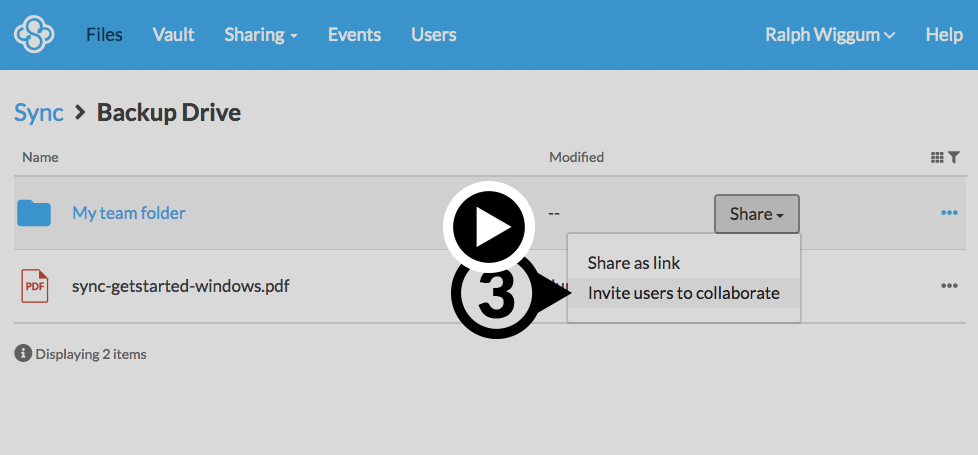Viewport: 978px width, 455px height.
Task: Click the info icon beside Displaying 2 items
Action: tap(22, 353)
